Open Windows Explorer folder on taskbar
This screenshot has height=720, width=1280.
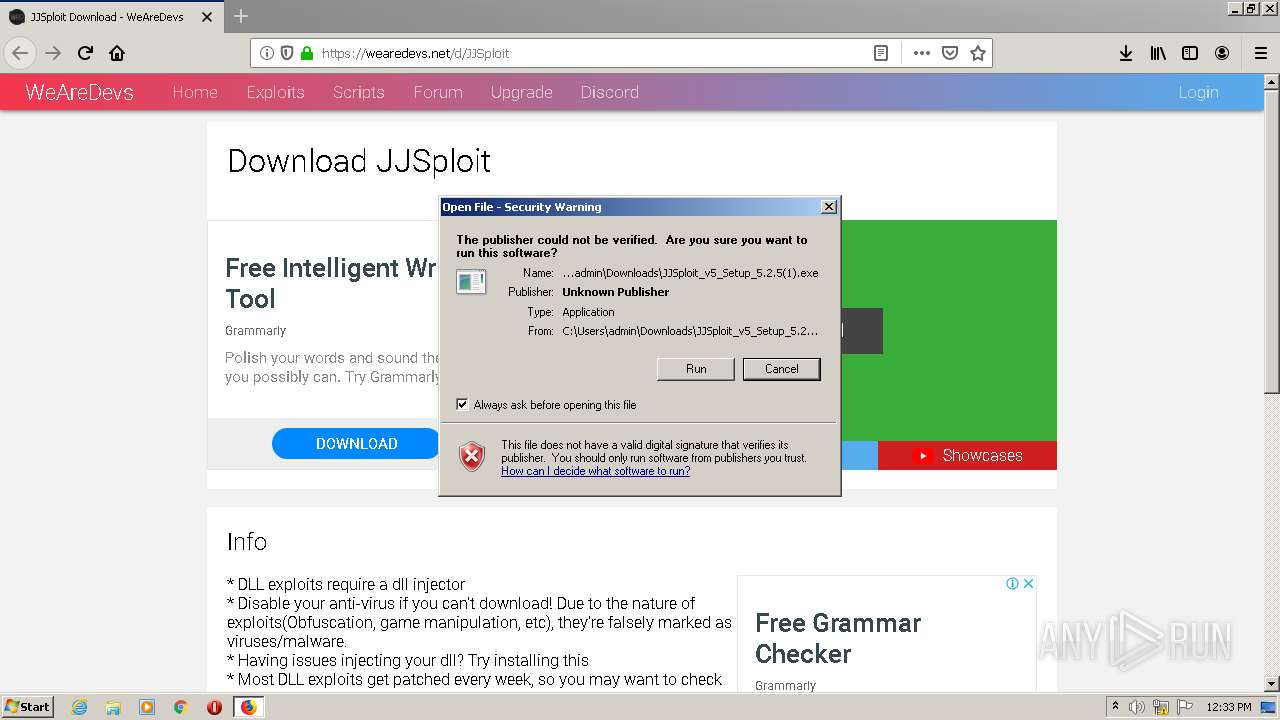[113, 707]
